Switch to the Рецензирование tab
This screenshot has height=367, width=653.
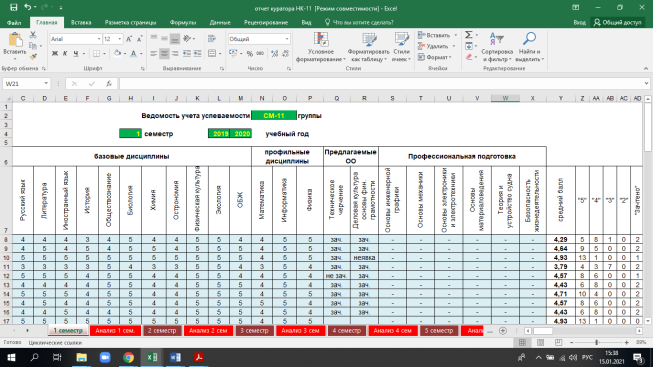point(266,22)
